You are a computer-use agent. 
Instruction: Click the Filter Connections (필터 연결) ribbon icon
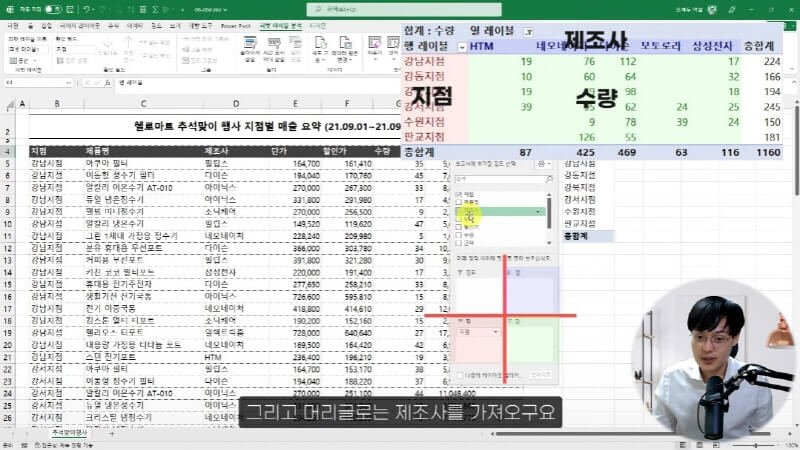tap(296, 49)
